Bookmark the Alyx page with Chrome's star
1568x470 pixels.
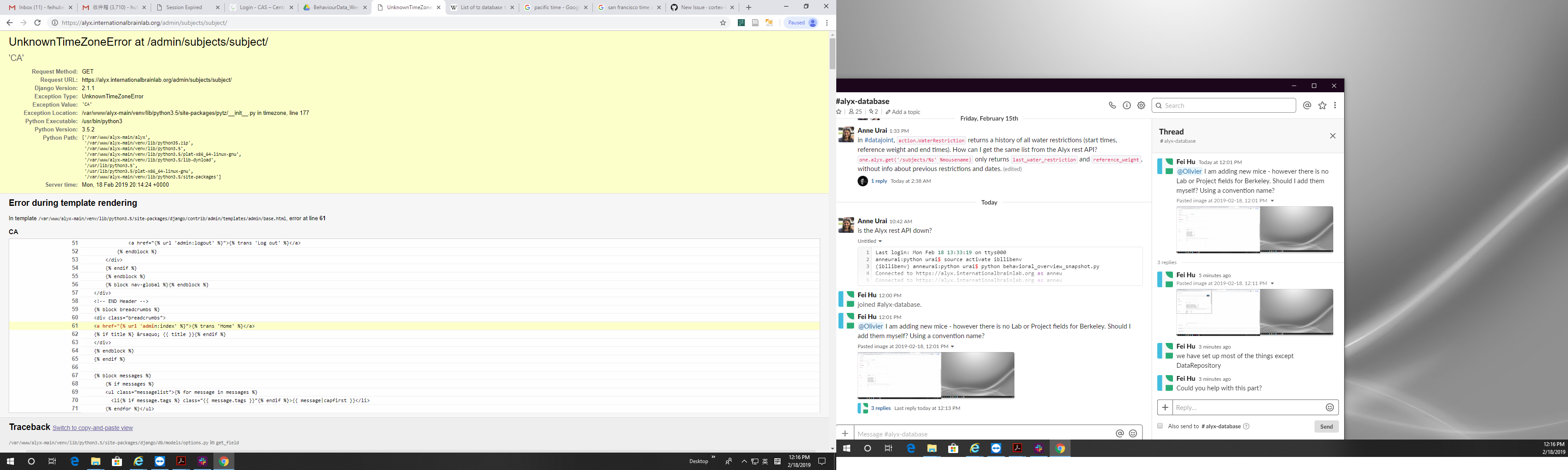[722, 22]
